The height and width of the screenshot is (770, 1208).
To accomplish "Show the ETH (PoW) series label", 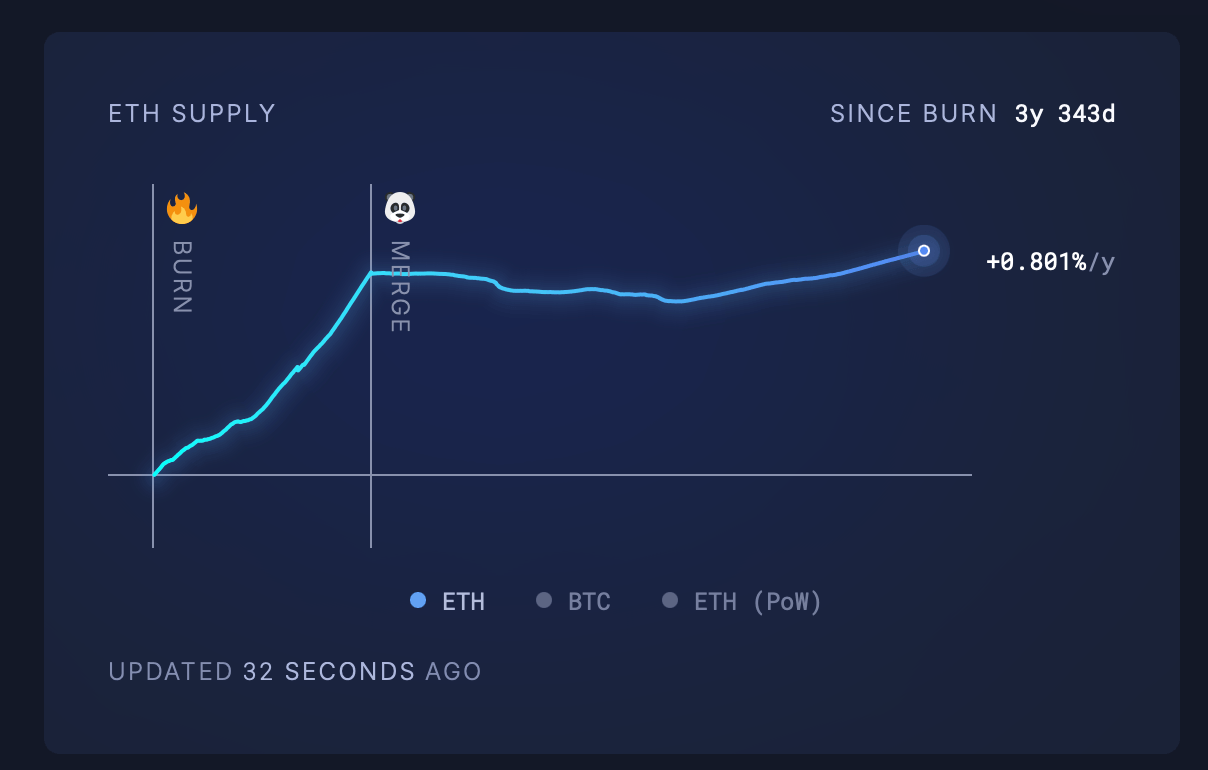I will pos(758,602).
